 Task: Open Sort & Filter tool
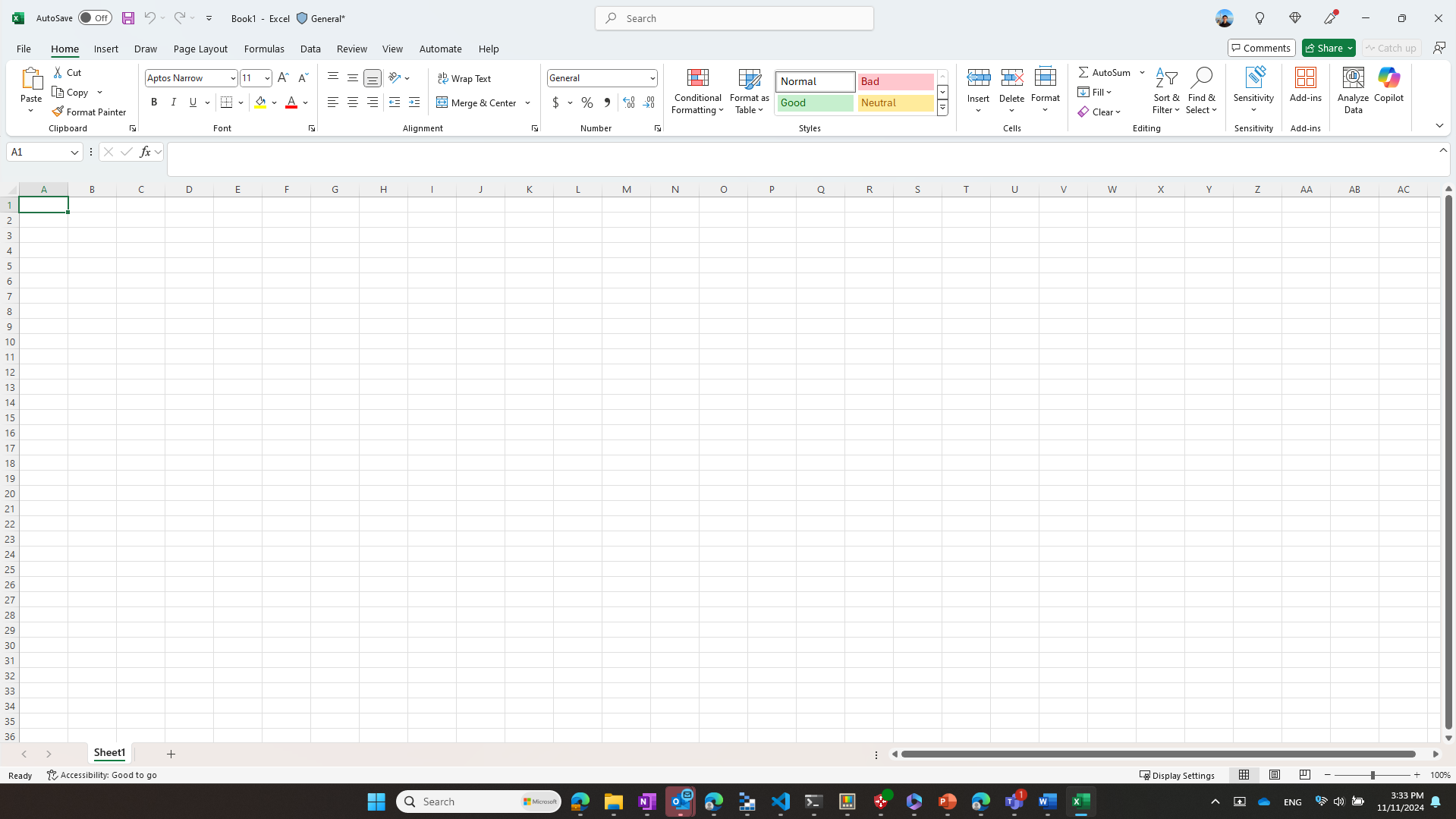(x=1166, y=90)
